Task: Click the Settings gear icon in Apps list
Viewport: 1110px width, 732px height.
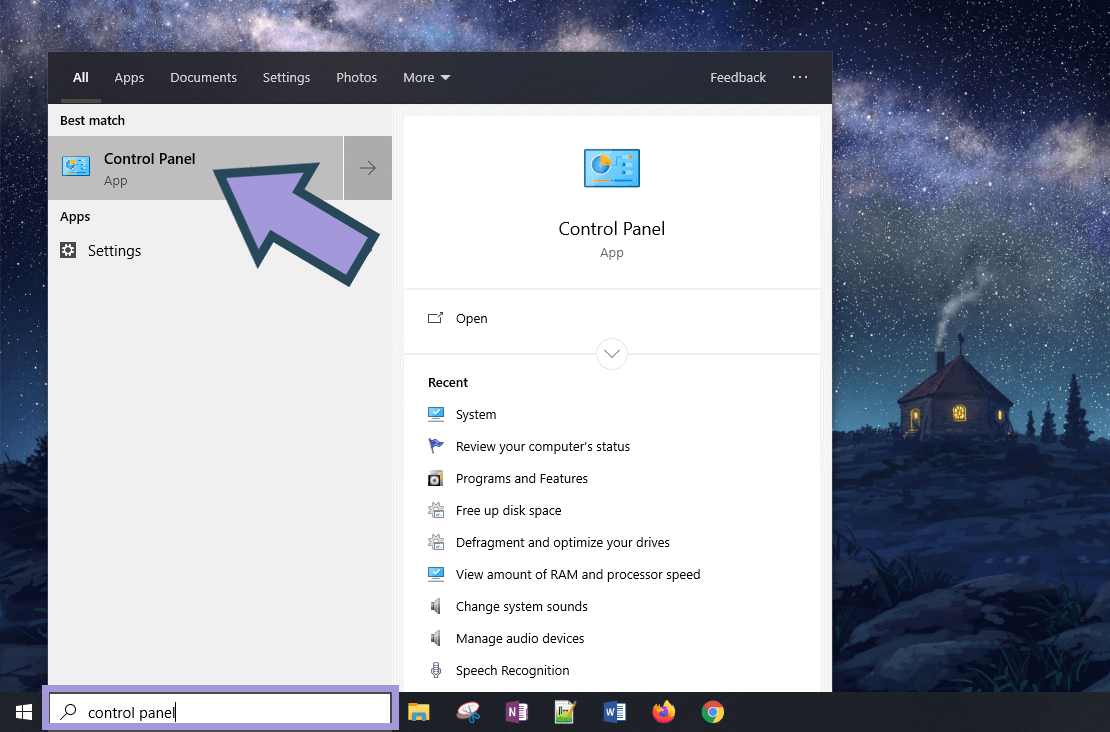Action: pyautogui.click(x=68, y=250)
